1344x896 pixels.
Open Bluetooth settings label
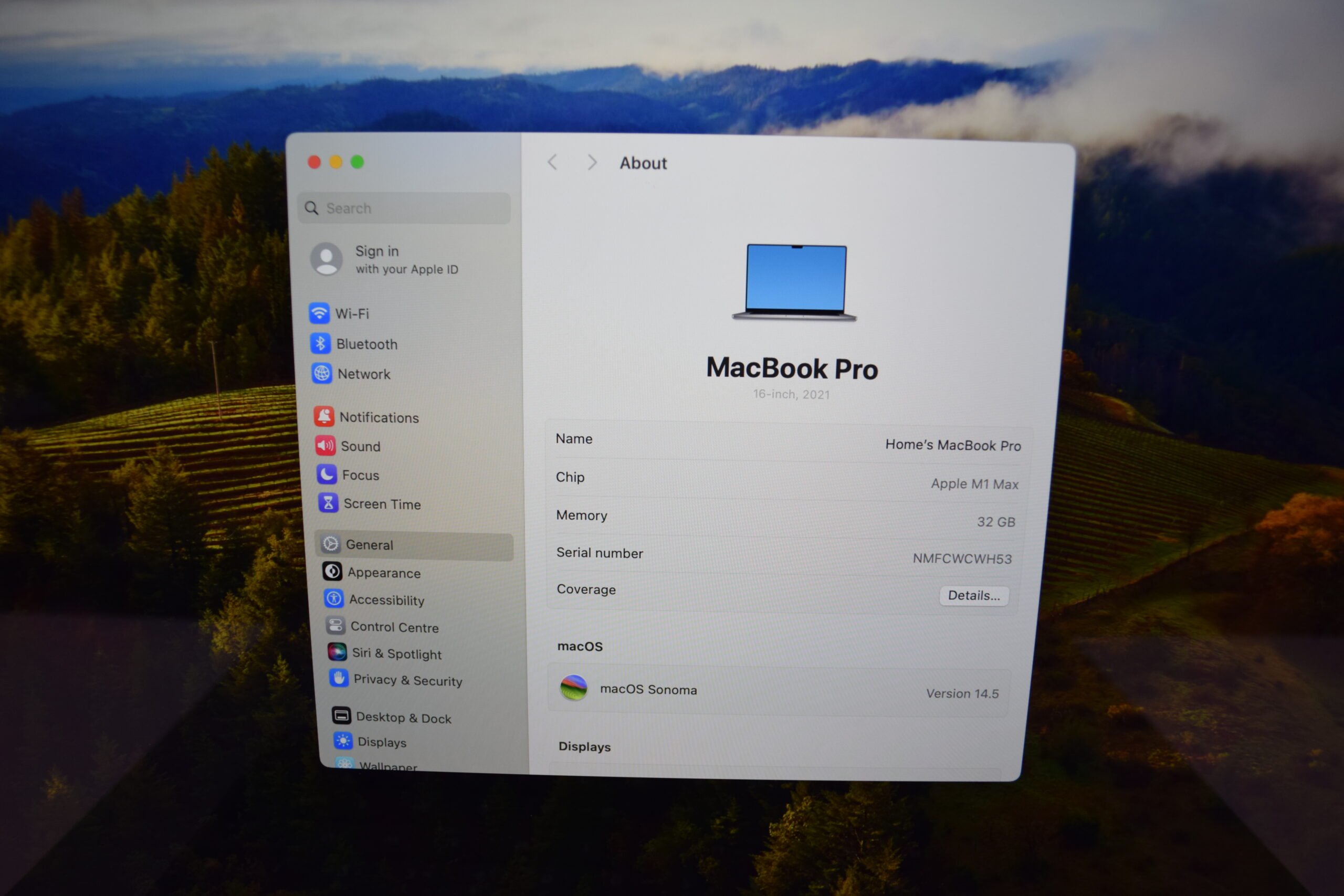pyautogui.click(x=367, y=344)
